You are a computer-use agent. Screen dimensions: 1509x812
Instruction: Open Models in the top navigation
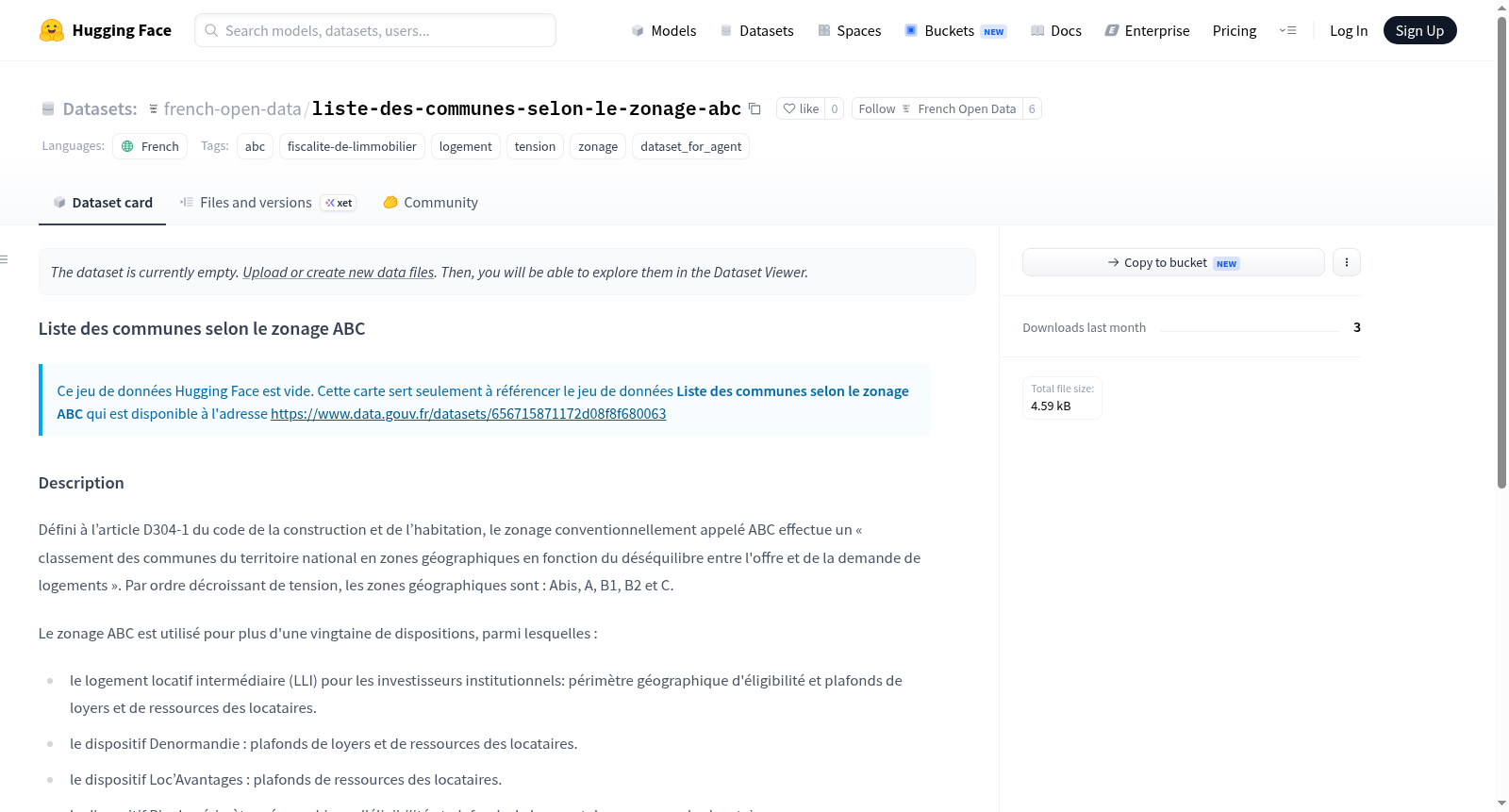(x=664, y=30)
